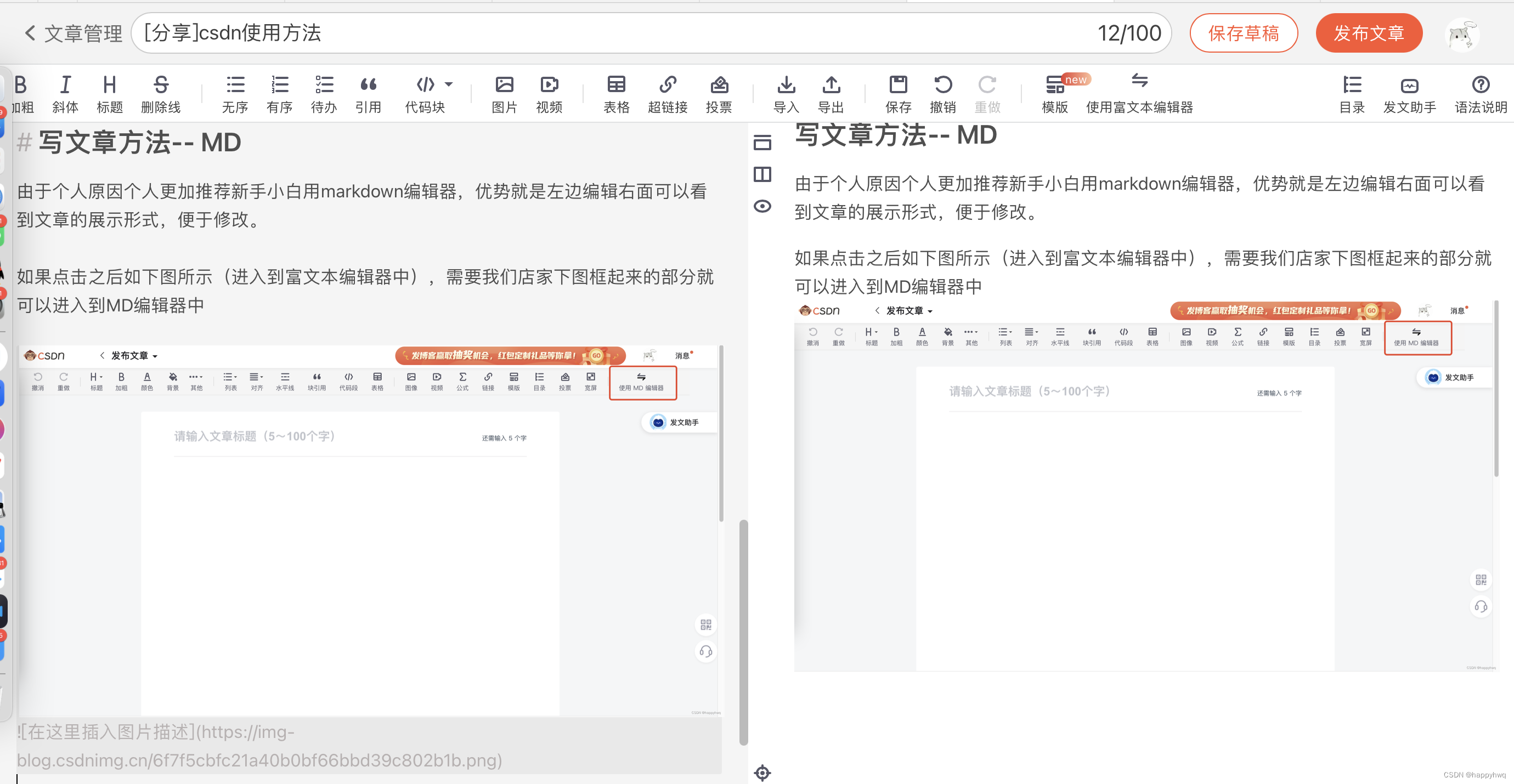Insert a code block (代码块)
The height and width of the screenshot is (784, 1514).
[x=425, y=94]
